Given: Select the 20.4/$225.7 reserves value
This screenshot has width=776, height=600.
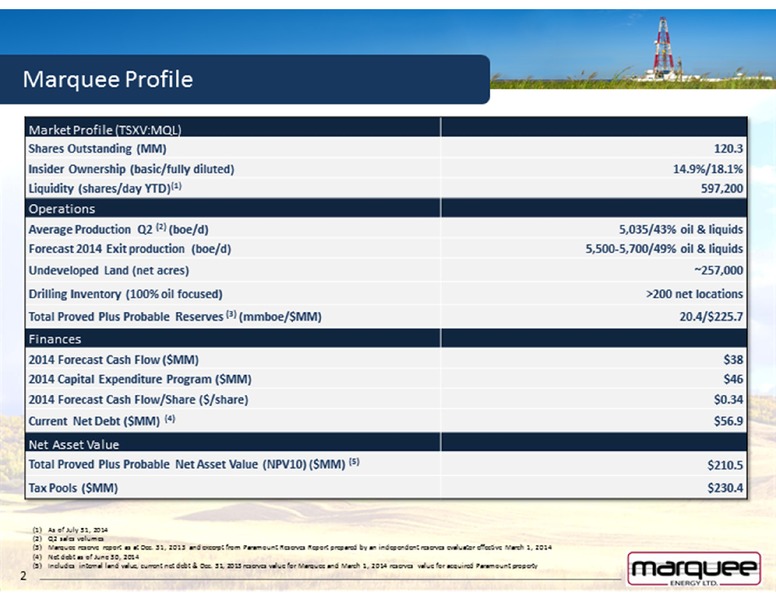Looking at the screenshot, I should [x=711, y=316].
